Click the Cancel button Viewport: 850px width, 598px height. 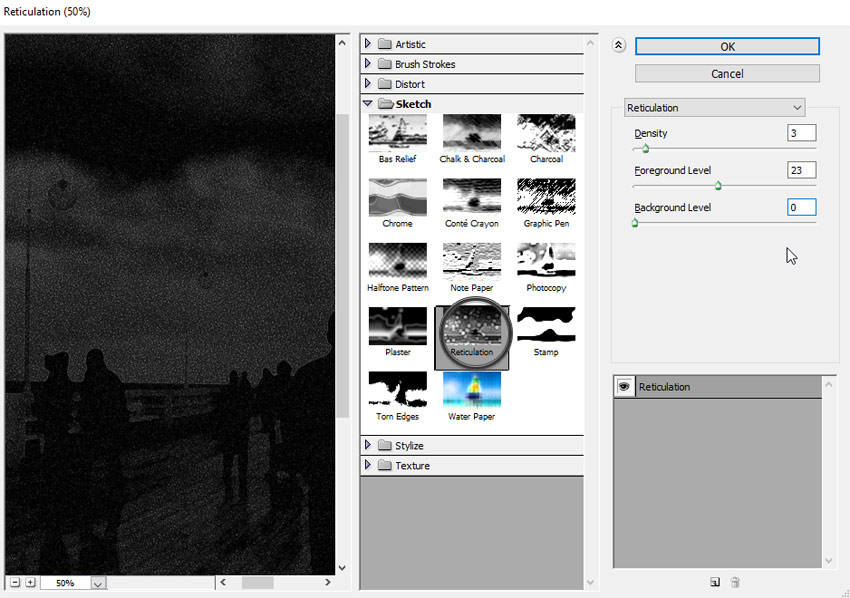pos(727,74)
